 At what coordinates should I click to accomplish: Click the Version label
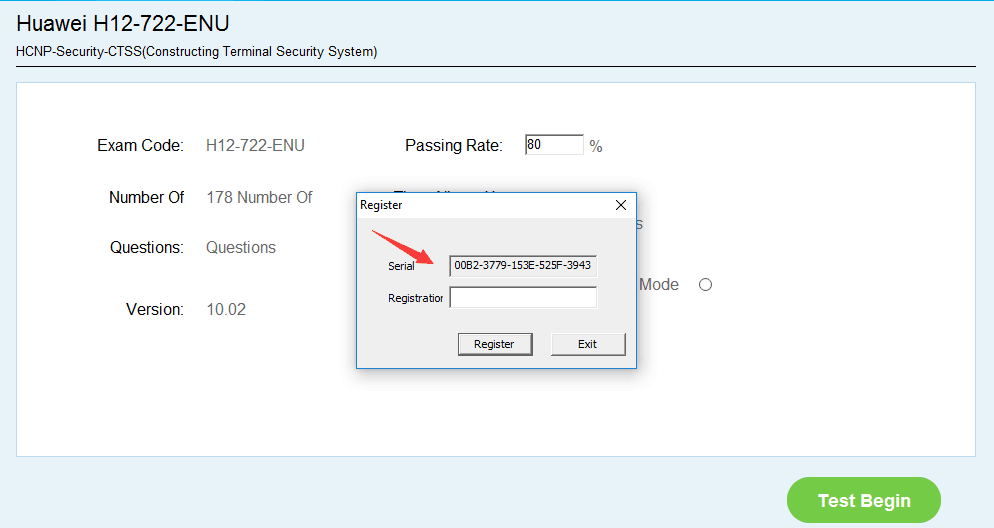pos(155,309)
